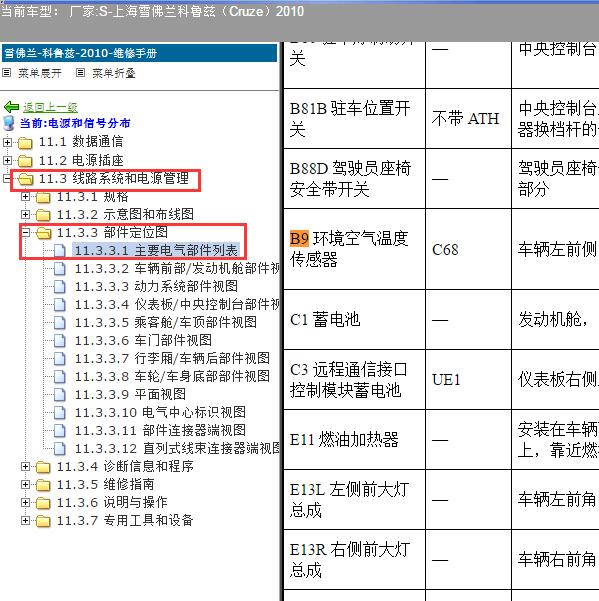Image resolution: width=599 pixels, height=601 pixels.
Task: Click the page icon for 11.3.3.12
Action: pos(59,449)
